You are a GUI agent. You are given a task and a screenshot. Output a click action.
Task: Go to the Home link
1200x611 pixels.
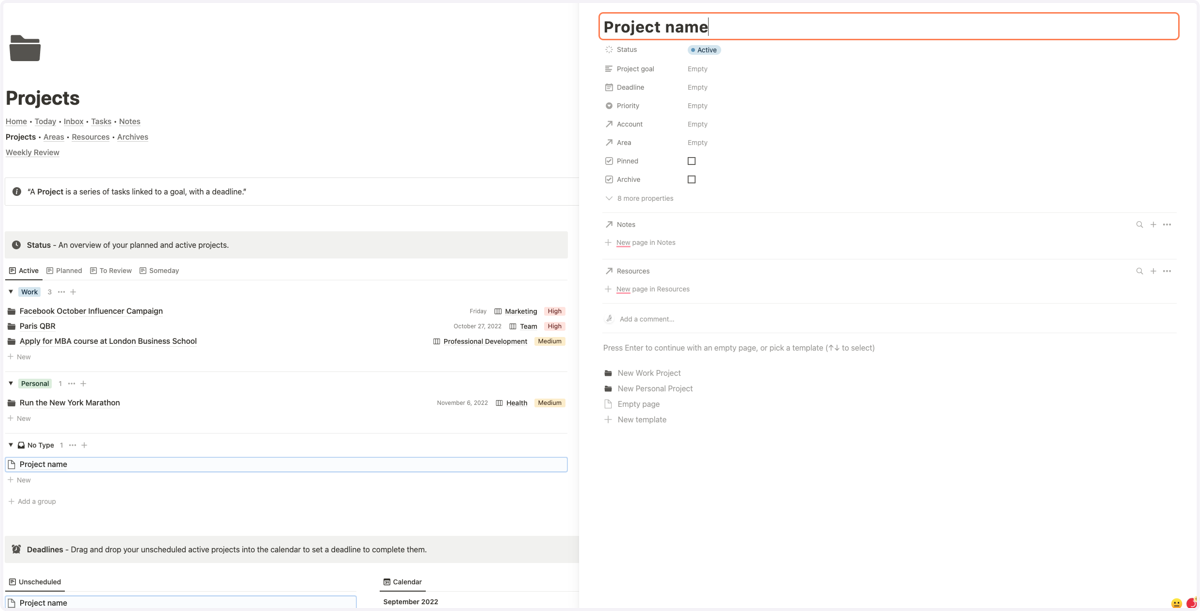pyautogui.click(x=16, y=122)
